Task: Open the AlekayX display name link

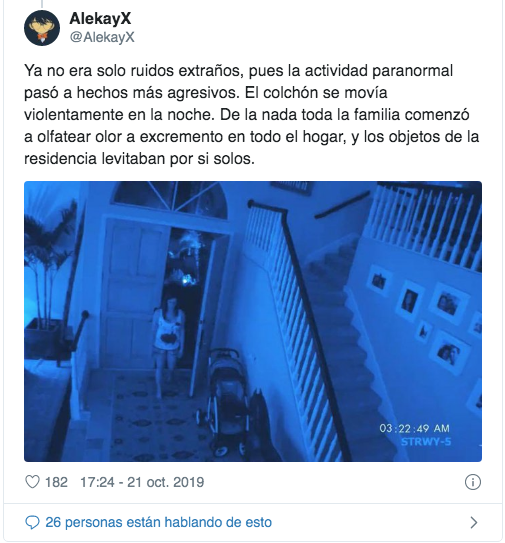Action: (100, 18)
